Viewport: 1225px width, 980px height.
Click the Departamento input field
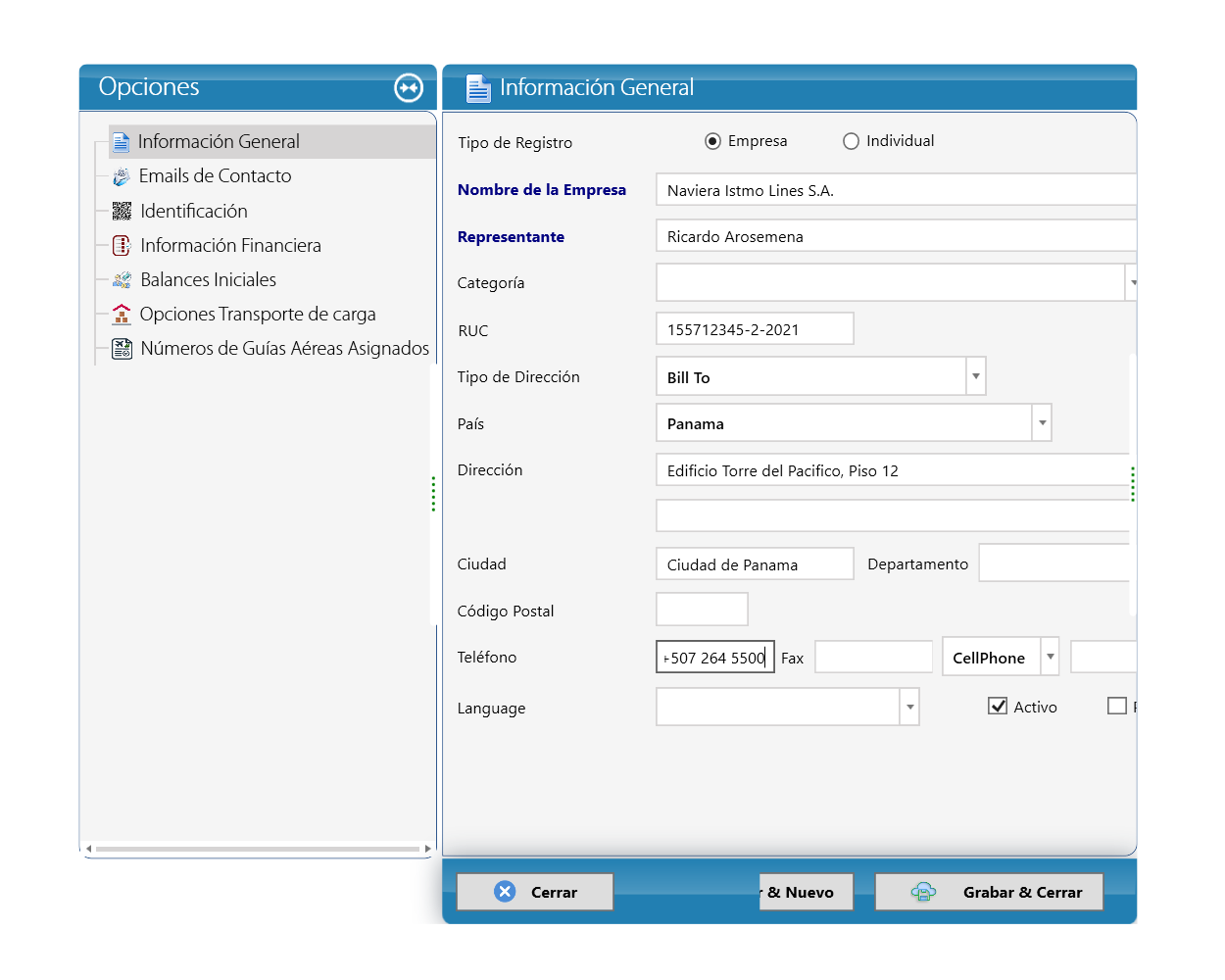[1054, 563]
